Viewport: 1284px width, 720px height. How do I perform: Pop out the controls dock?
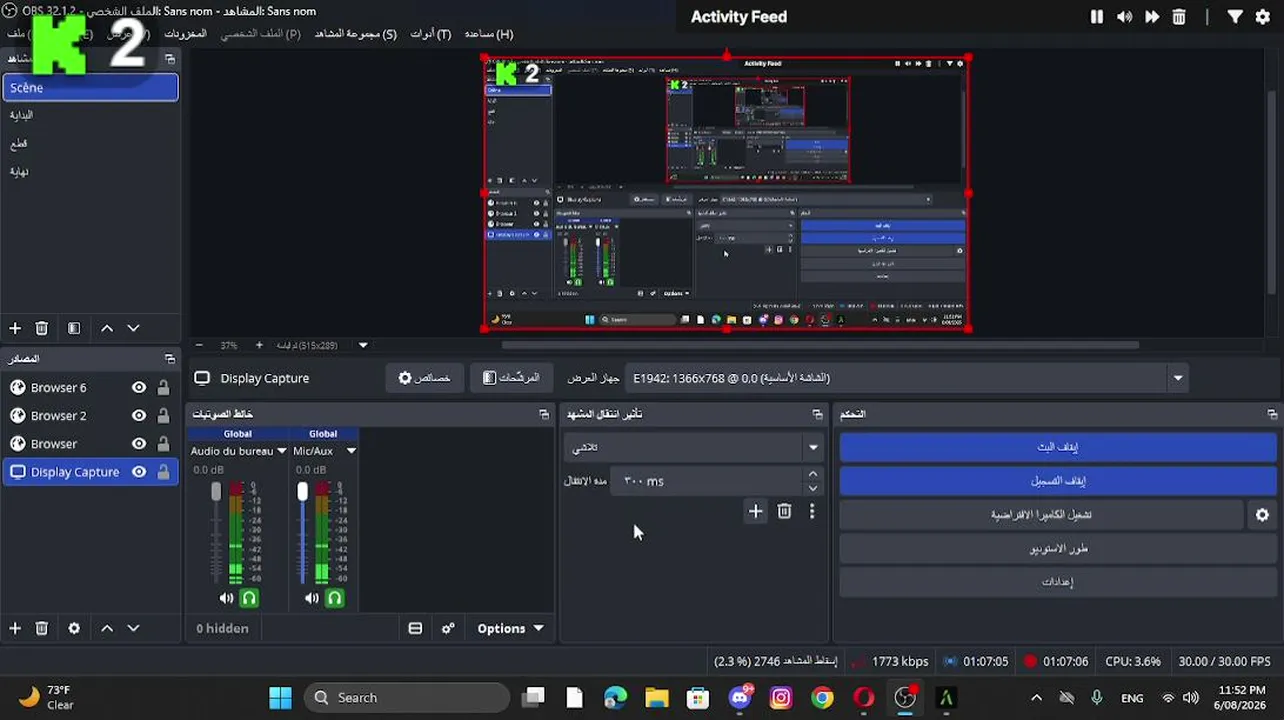click(x=1272, y=414)
